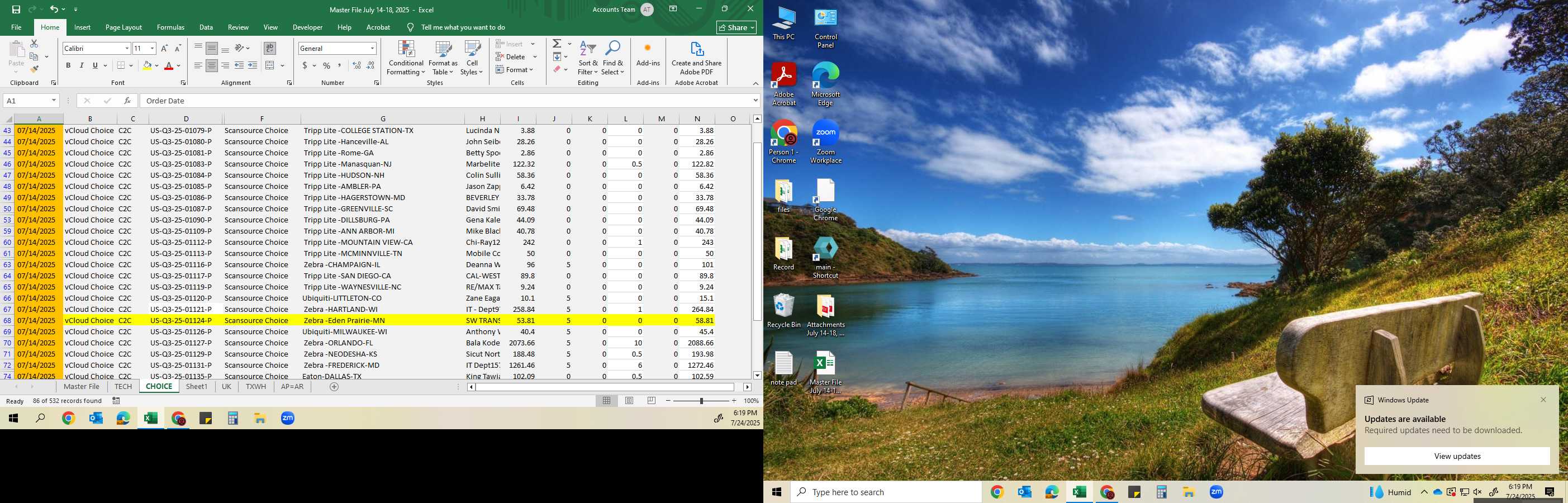Open Sort & Filter dropdown
The width and height of the screenshot is (1568, 503).
click(588, 59)
